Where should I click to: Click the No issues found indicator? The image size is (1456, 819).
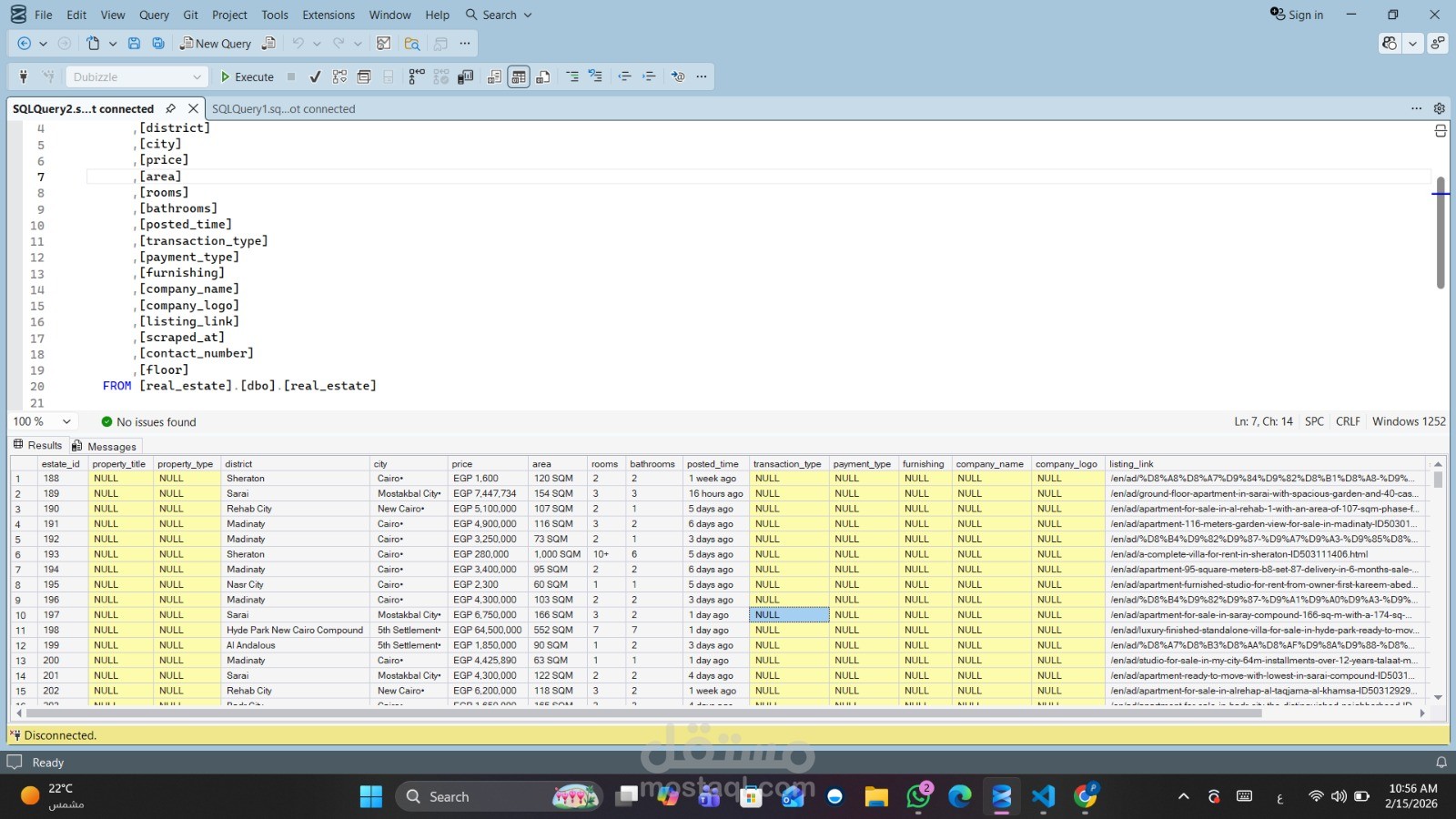[x=148, y=422]
